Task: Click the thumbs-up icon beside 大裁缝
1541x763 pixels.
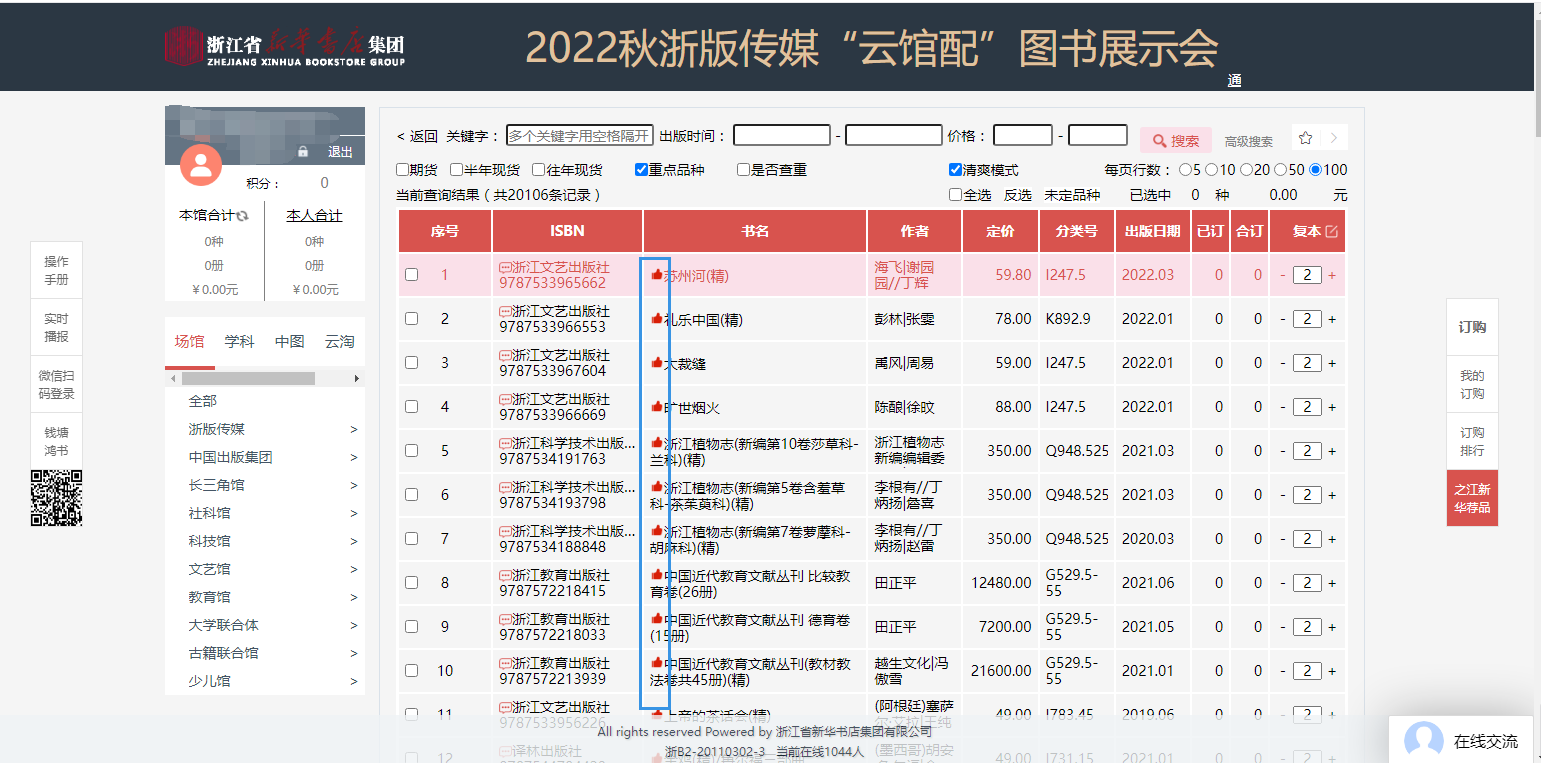Action: point(657,363)
